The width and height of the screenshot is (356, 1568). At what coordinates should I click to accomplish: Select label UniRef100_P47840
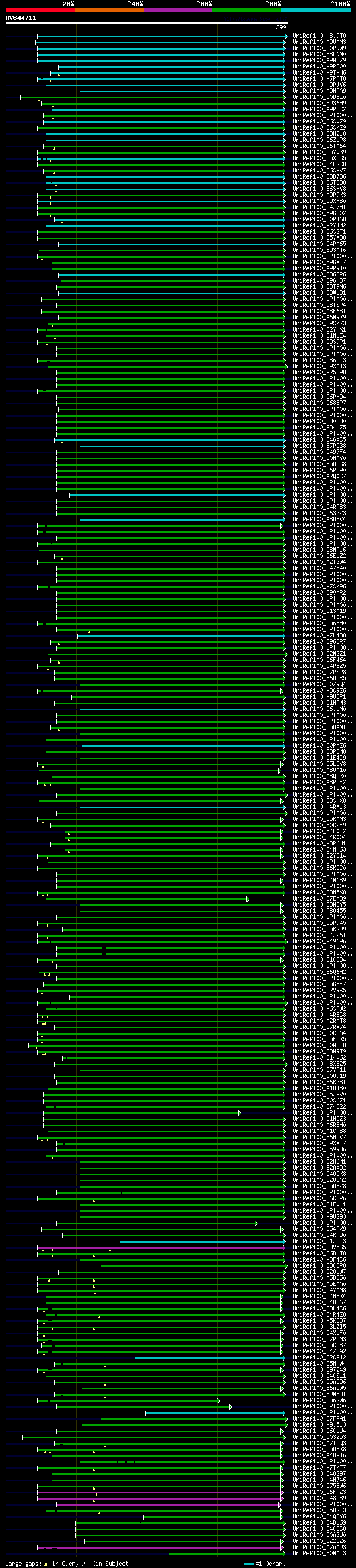[x=319, y=568]
